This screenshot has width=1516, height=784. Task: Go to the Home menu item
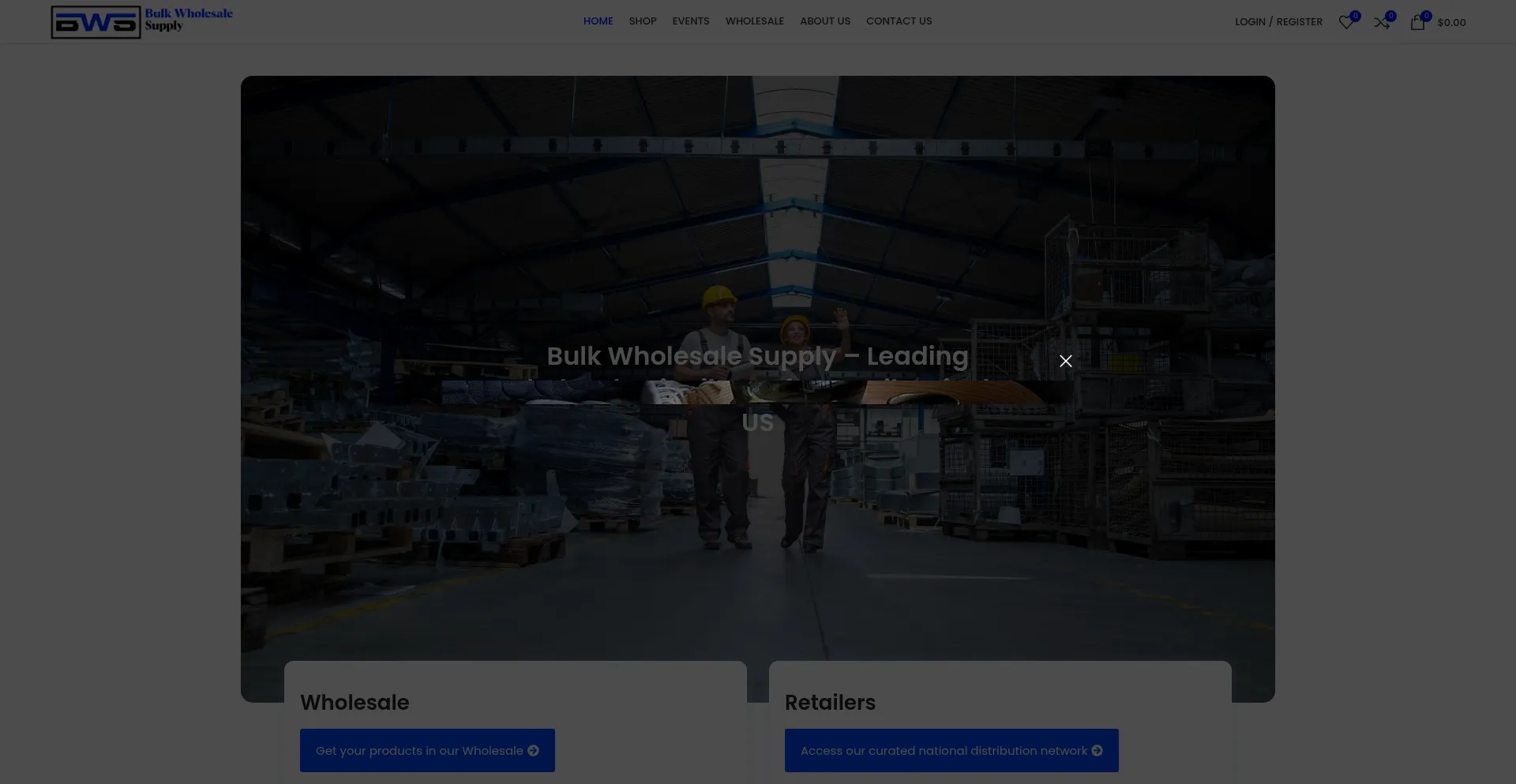(598, 21)
